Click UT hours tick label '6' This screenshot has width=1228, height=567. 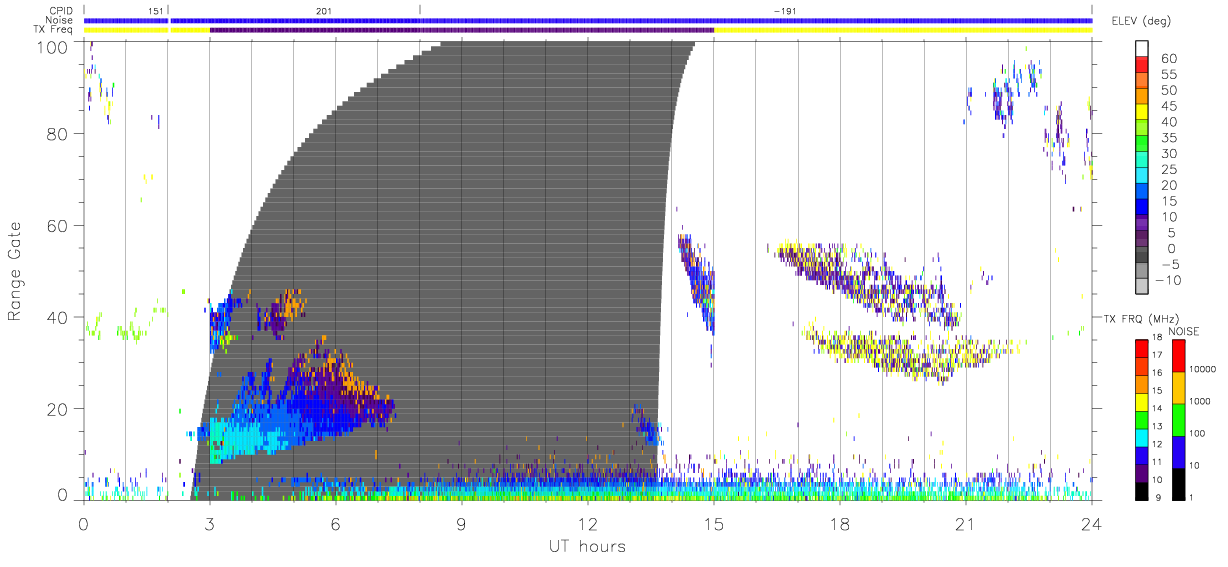pos(336,524)
